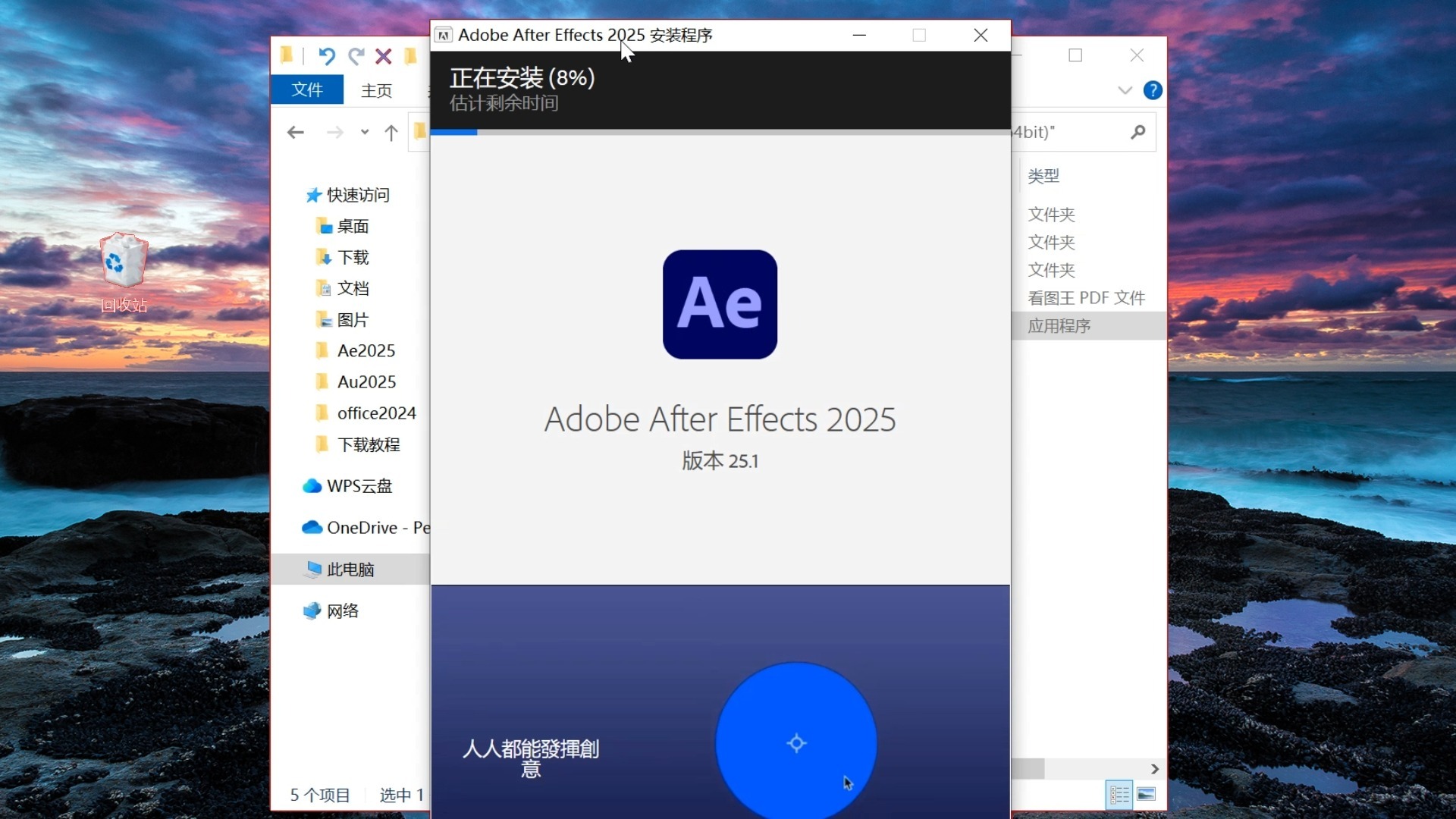Click the forward arrow in File Explorer
This screenshot has height=819, width=1456.
(x=334, y=133)
